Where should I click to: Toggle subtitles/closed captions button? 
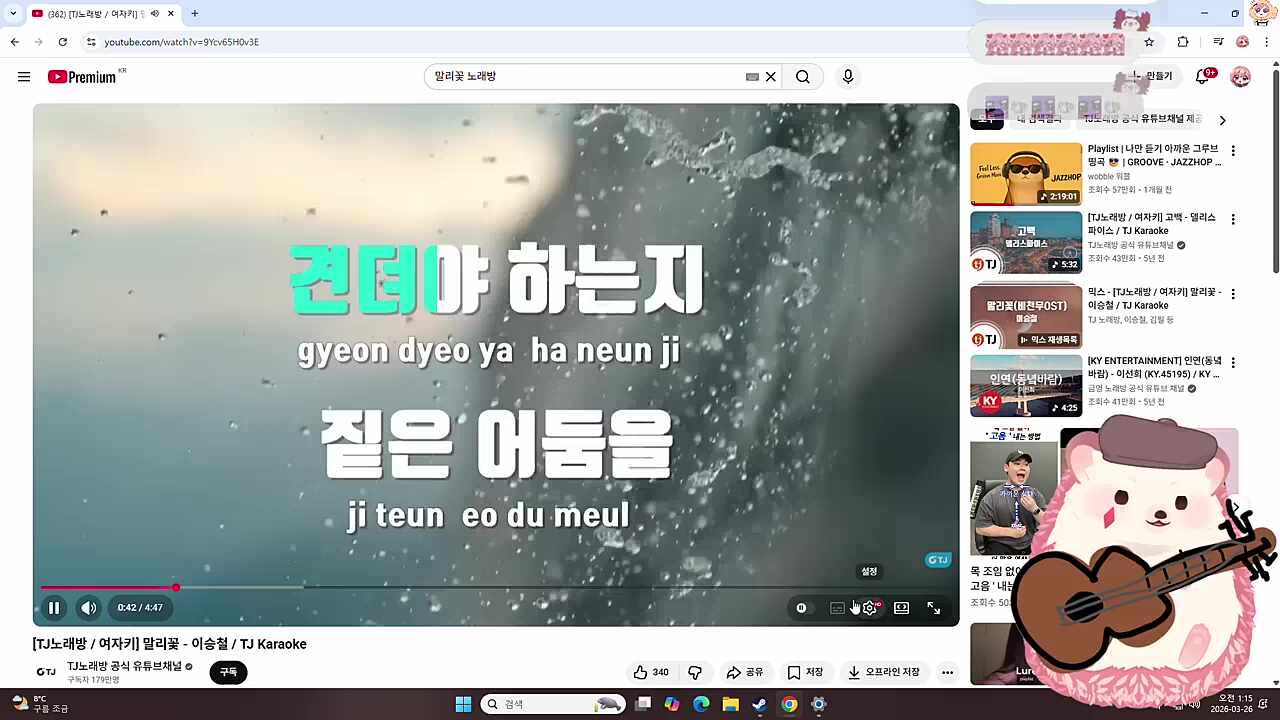837,608
